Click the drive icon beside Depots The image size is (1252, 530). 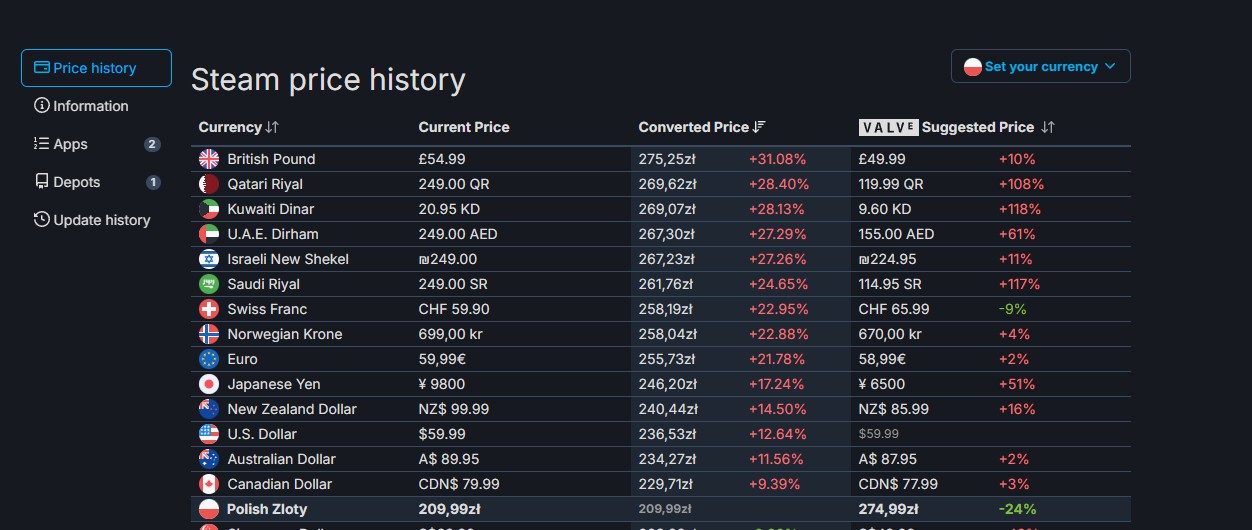(42, 182)
